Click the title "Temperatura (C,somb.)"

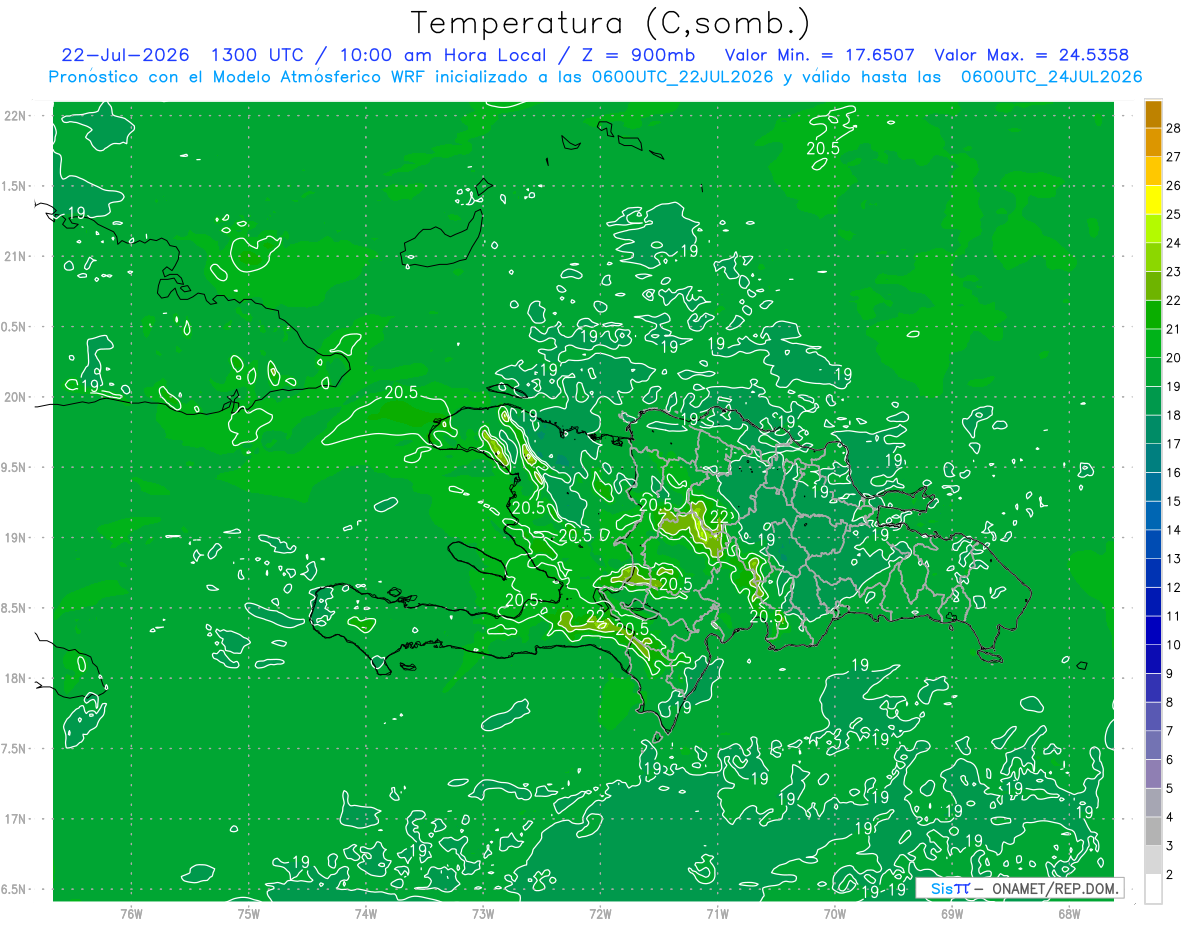[x=610, y=23]
